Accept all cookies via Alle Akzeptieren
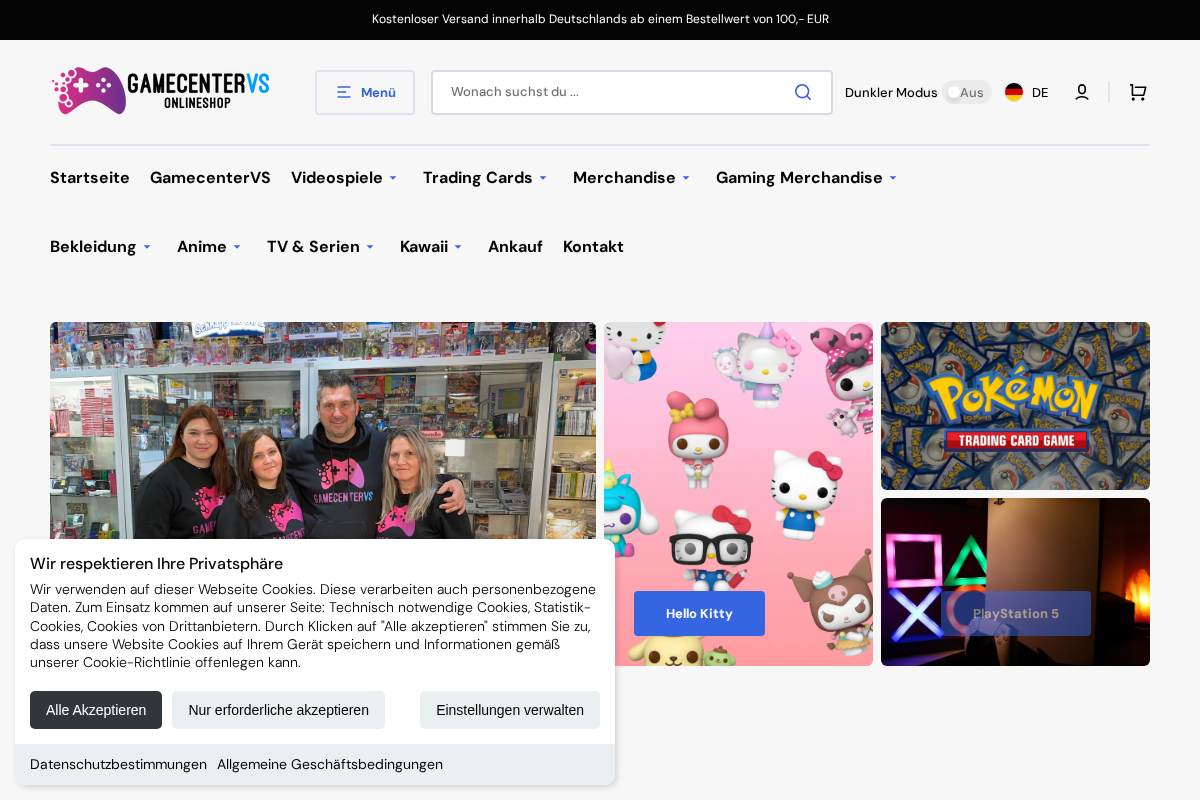Image resolution: width=1200 pixels, height=800 pixels. pyautogui.click(x=96, y=710)
